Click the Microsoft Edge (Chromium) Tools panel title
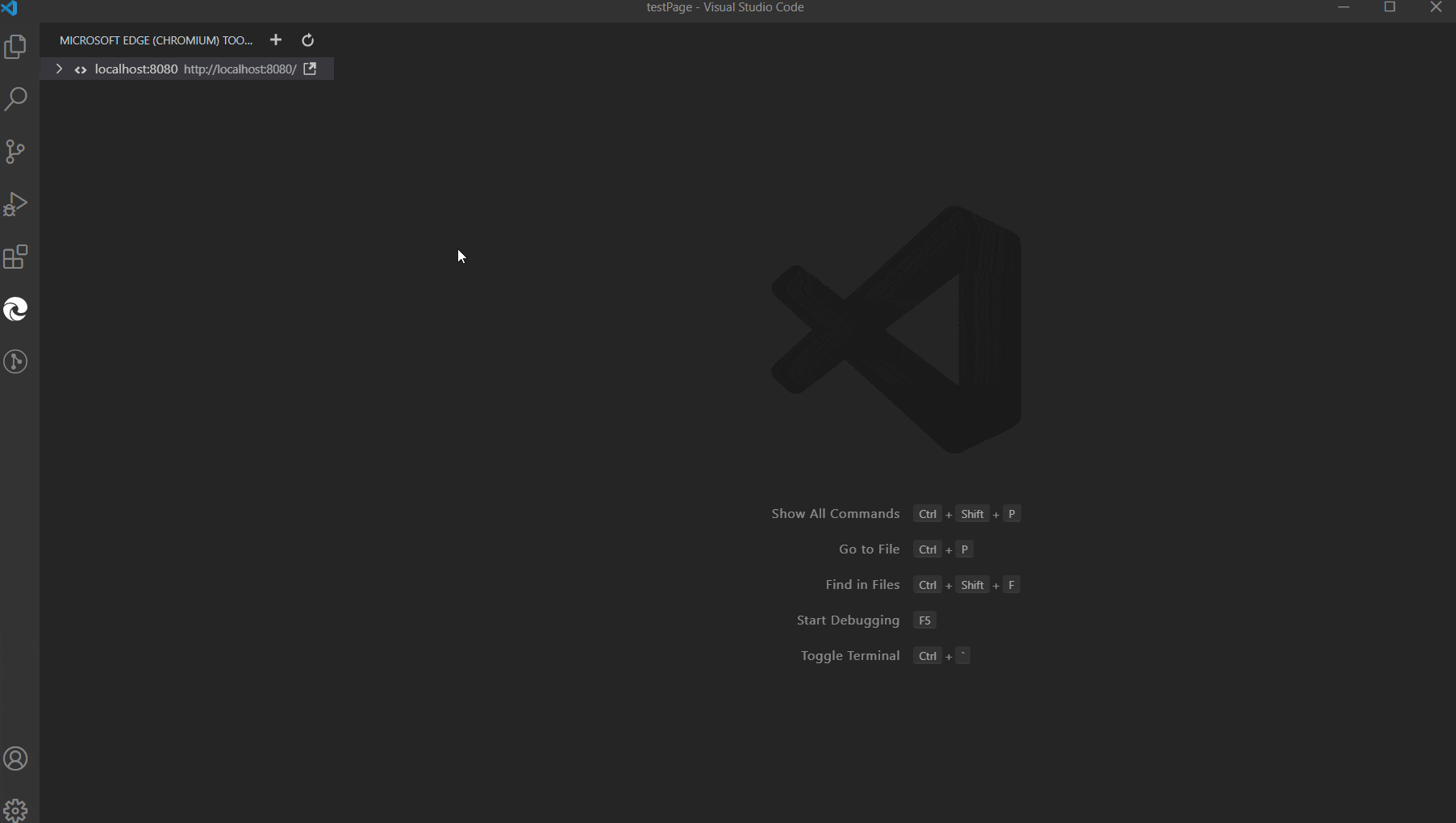The image size is (1456, 823). [156, 40]
